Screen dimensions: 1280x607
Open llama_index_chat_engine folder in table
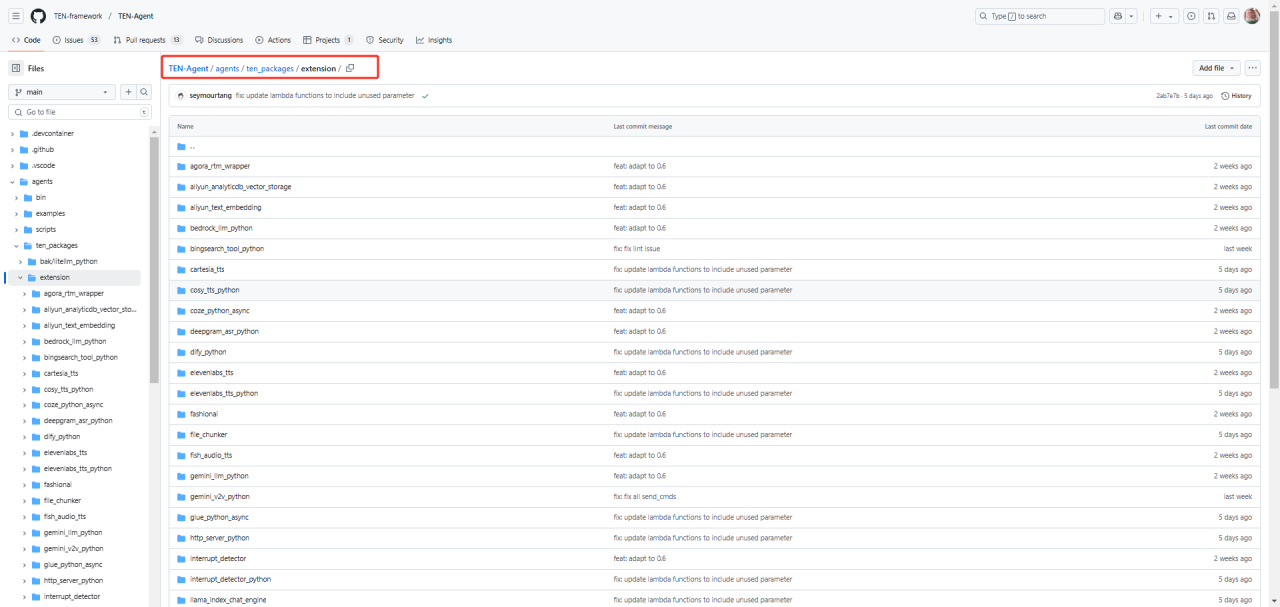click(228, 599)
